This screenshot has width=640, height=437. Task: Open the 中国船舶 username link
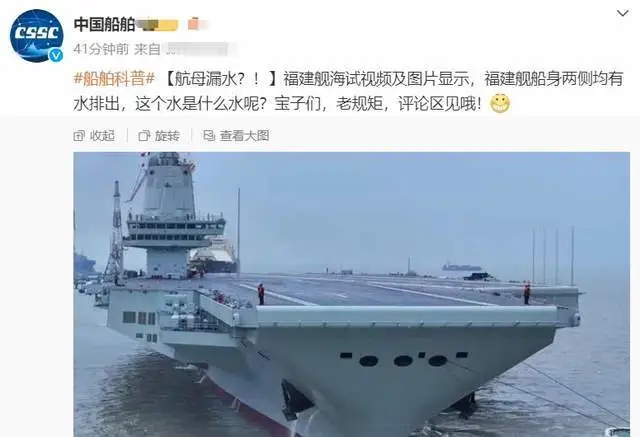(x=104, y=24)
